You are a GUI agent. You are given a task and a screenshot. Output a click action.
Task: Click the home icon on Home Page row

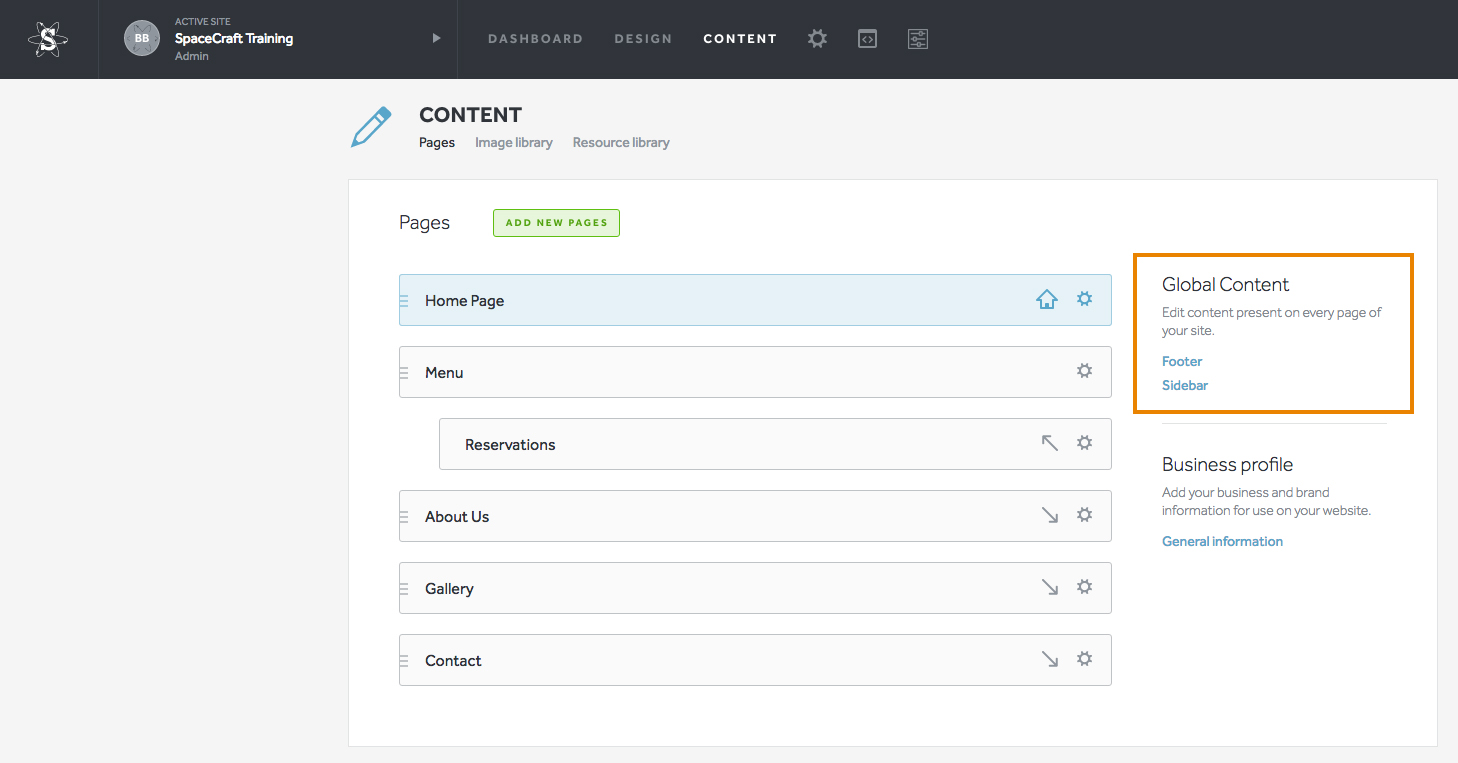point(1047,299)
